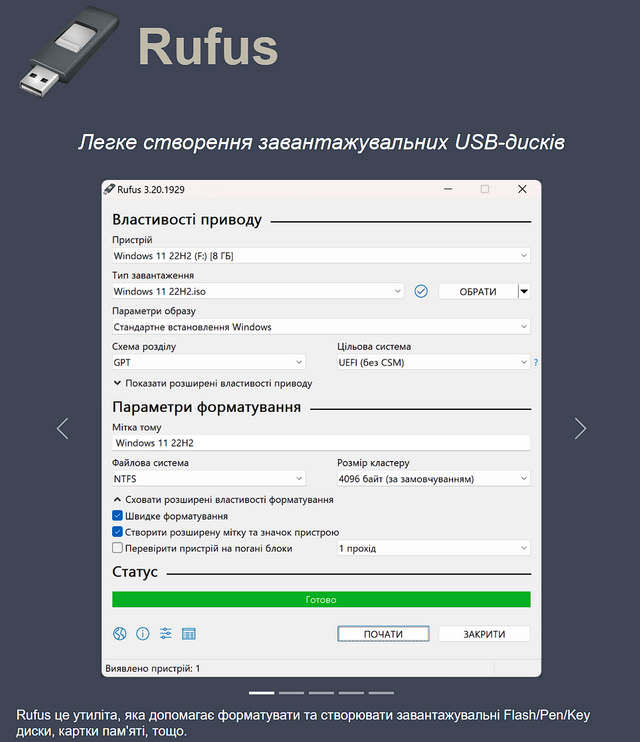Image resolution: width=640 pixels, height=742 pixels.
Task: Click tagline Легке створення завантажувальних USB-дисків
Action: click(x=321, y=142)
